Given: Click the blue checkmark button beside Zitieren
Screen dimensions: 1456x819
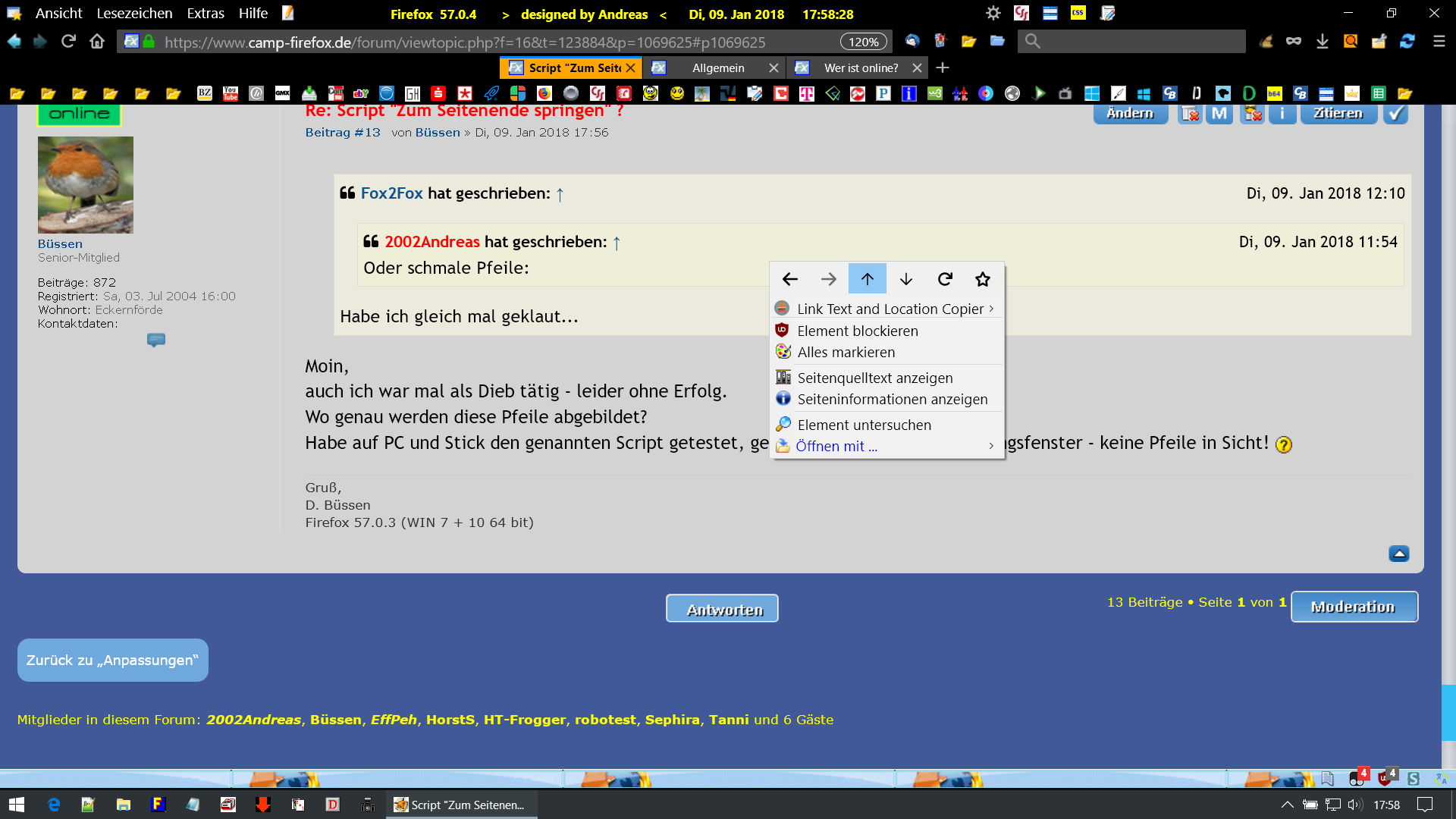Looking at the screenshot, I should pyautogui.click(x=1395, y=114).
